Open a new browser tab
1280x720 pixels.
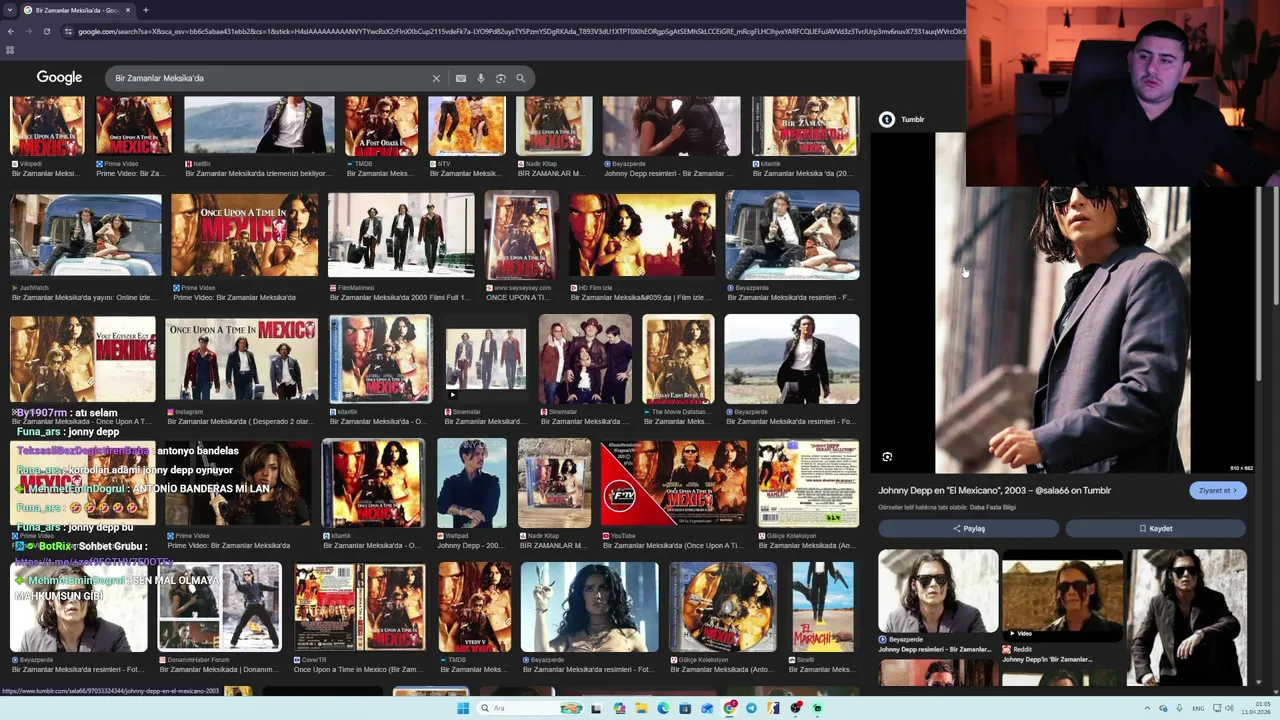145,10
